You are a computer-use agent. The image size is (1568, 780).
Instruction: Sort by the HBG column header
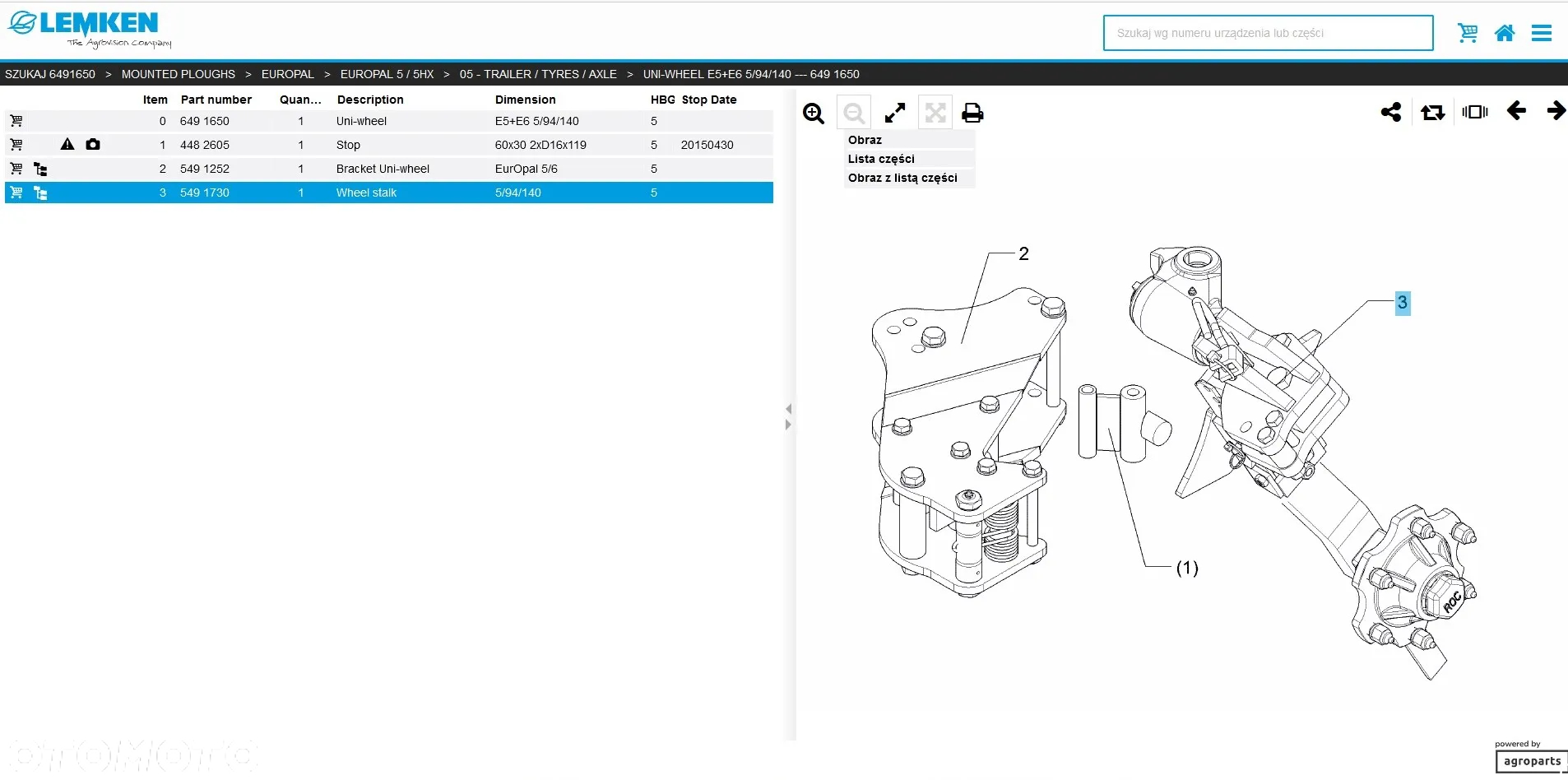(662, 100)
